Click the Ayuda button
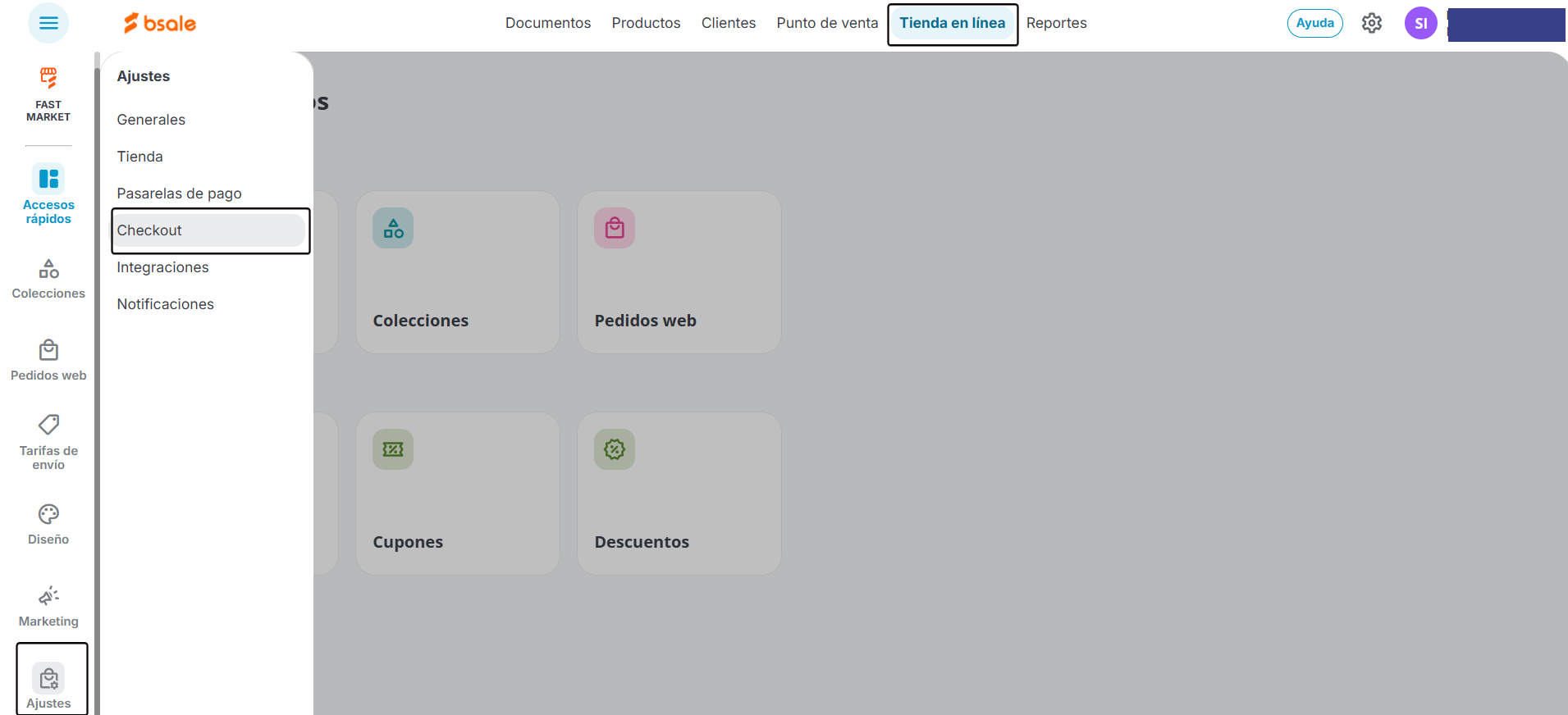This screenshot has width=1568, height=715. [1315, 23]
